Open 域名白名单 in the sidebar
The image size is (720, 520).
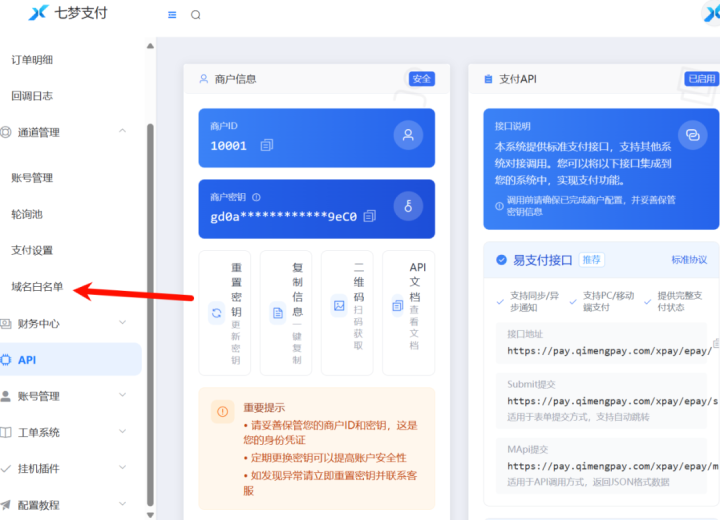click(x=37, y=287)
